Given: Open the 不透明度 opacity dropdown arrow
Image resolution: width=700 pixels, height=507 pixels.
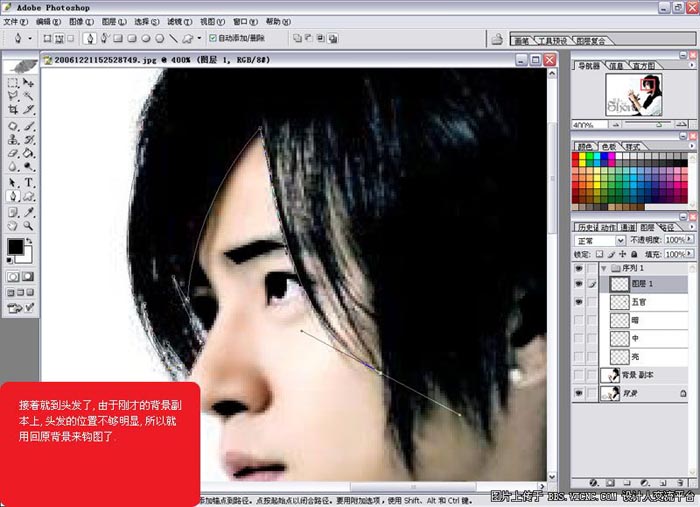Looking at the screenshot, I should click(688, 241).
